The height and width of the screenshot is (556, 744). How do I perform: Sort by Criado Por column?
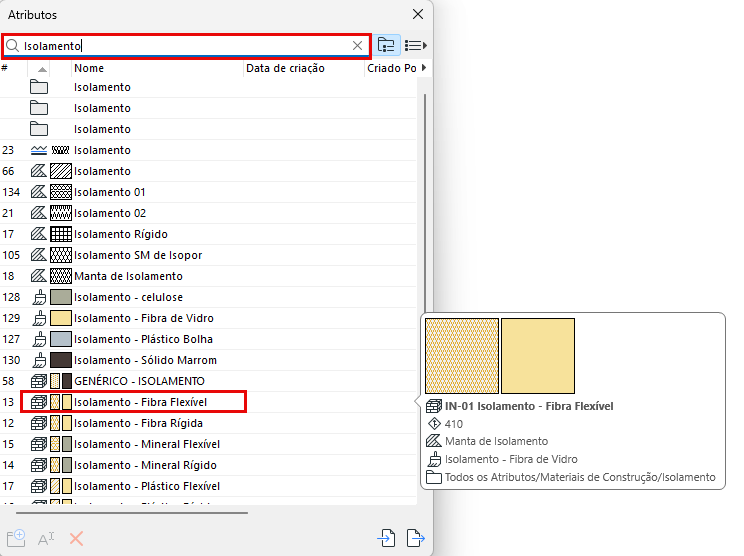pos(392,68)
